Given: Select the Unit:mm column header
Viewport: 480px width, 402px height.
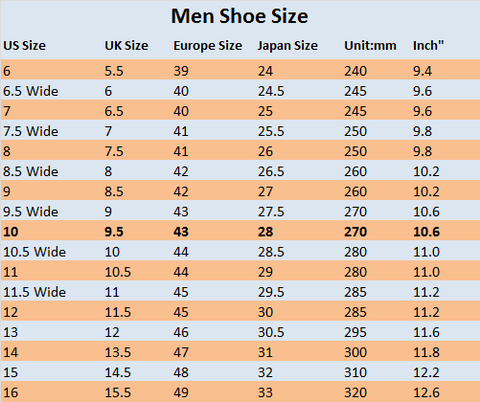Looking at the screenshot, I should coord(370,46).
